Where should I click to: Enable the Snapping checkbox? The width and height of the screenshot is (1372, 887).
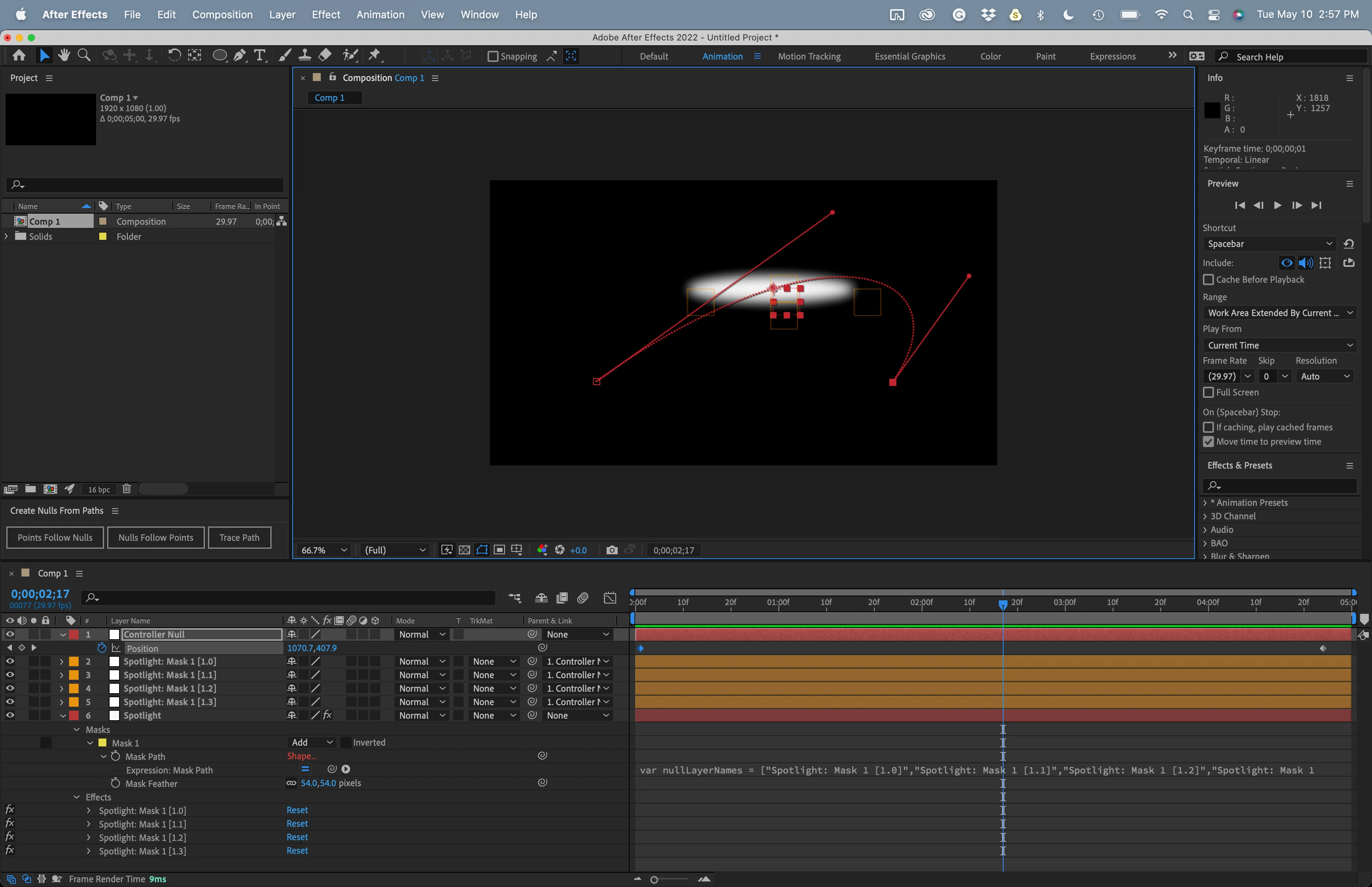click(493, 56)
